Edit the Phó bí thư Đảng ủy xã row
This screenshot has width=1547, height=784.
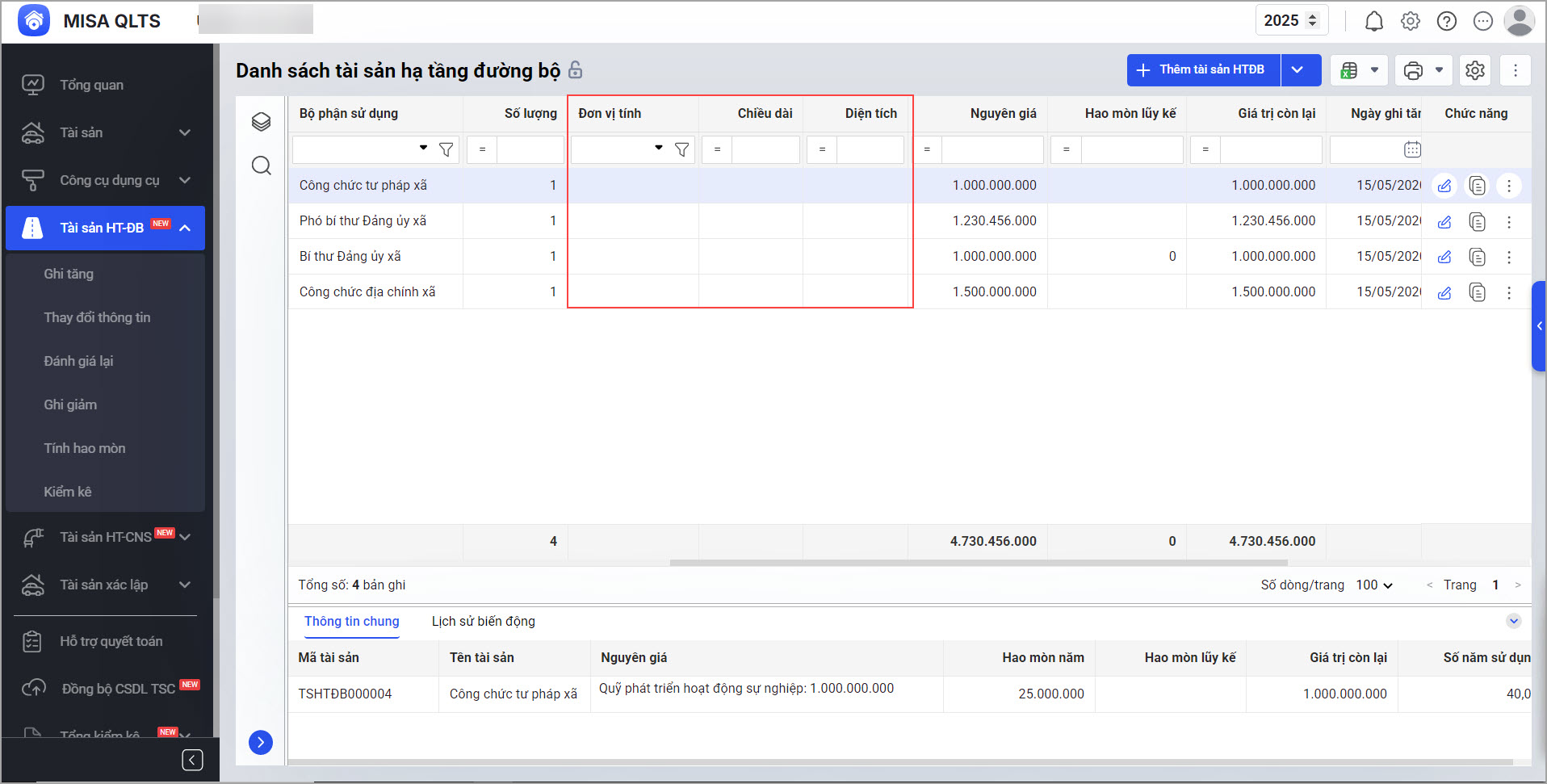[1444, 222]
